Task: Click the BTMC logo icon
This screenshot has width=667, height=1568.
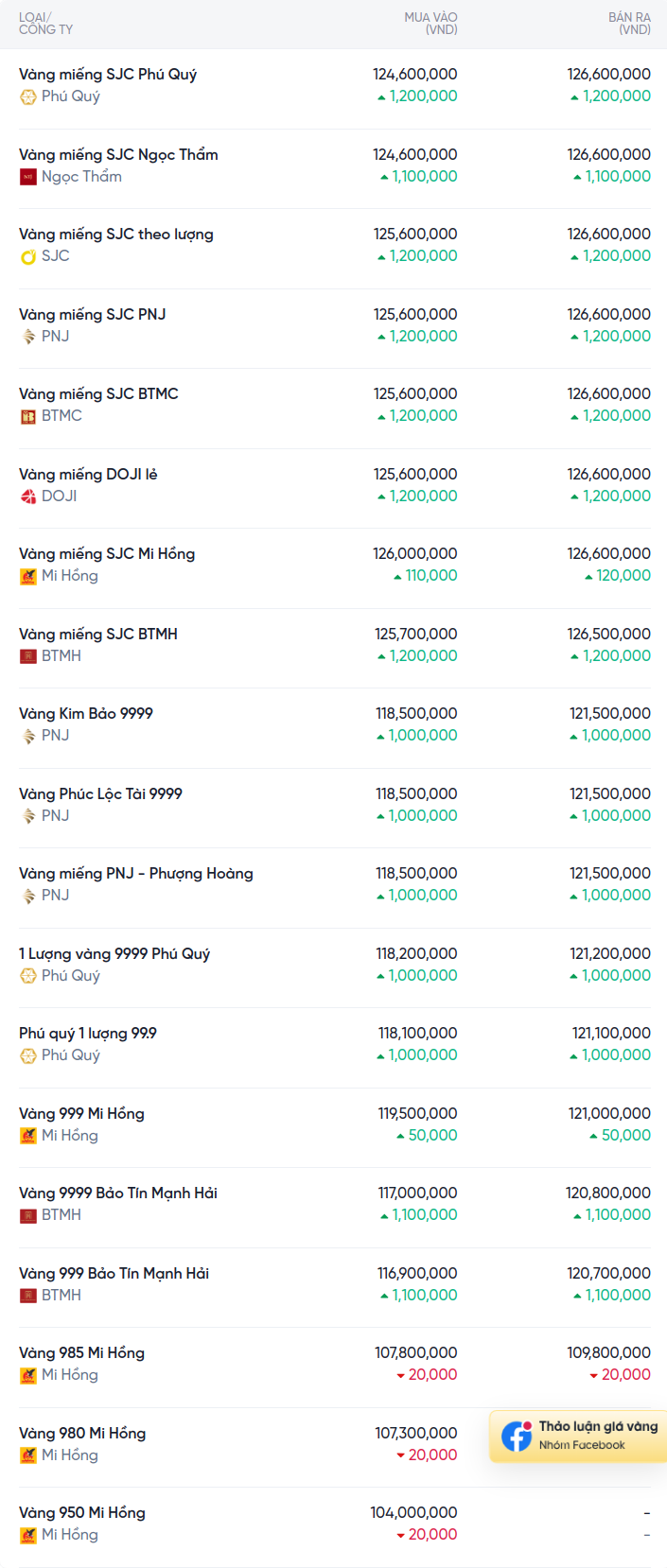Action: pos(28,416)
